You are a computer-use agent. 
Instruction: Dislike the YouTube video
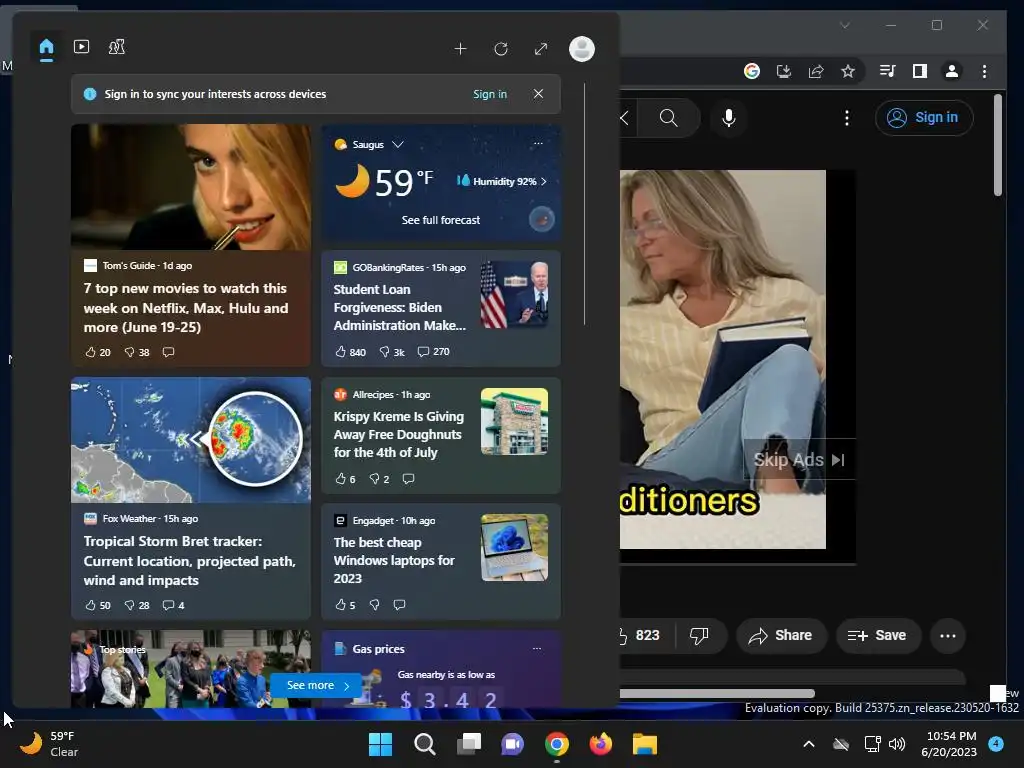click(x=699, y=635)
